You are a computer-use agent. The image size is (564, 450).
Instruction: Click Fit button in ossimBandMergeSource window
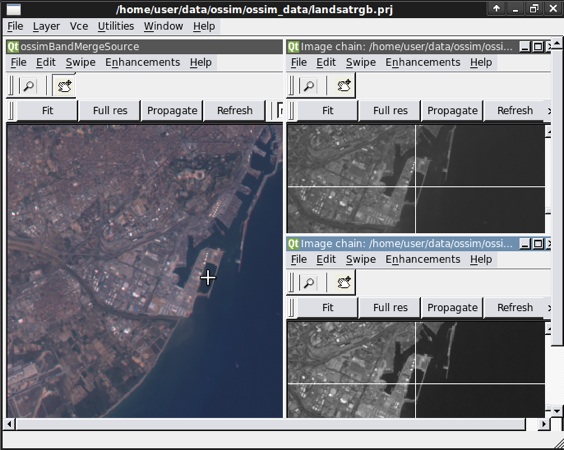pos(47,110)
